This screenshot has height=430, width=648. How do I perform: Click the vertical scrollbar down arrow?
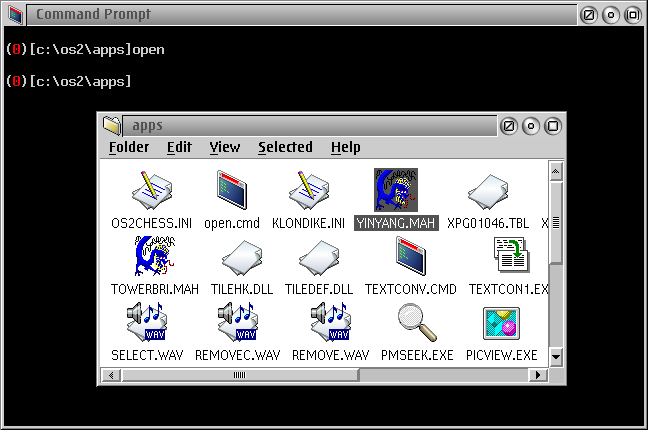(x=556, y=356)
